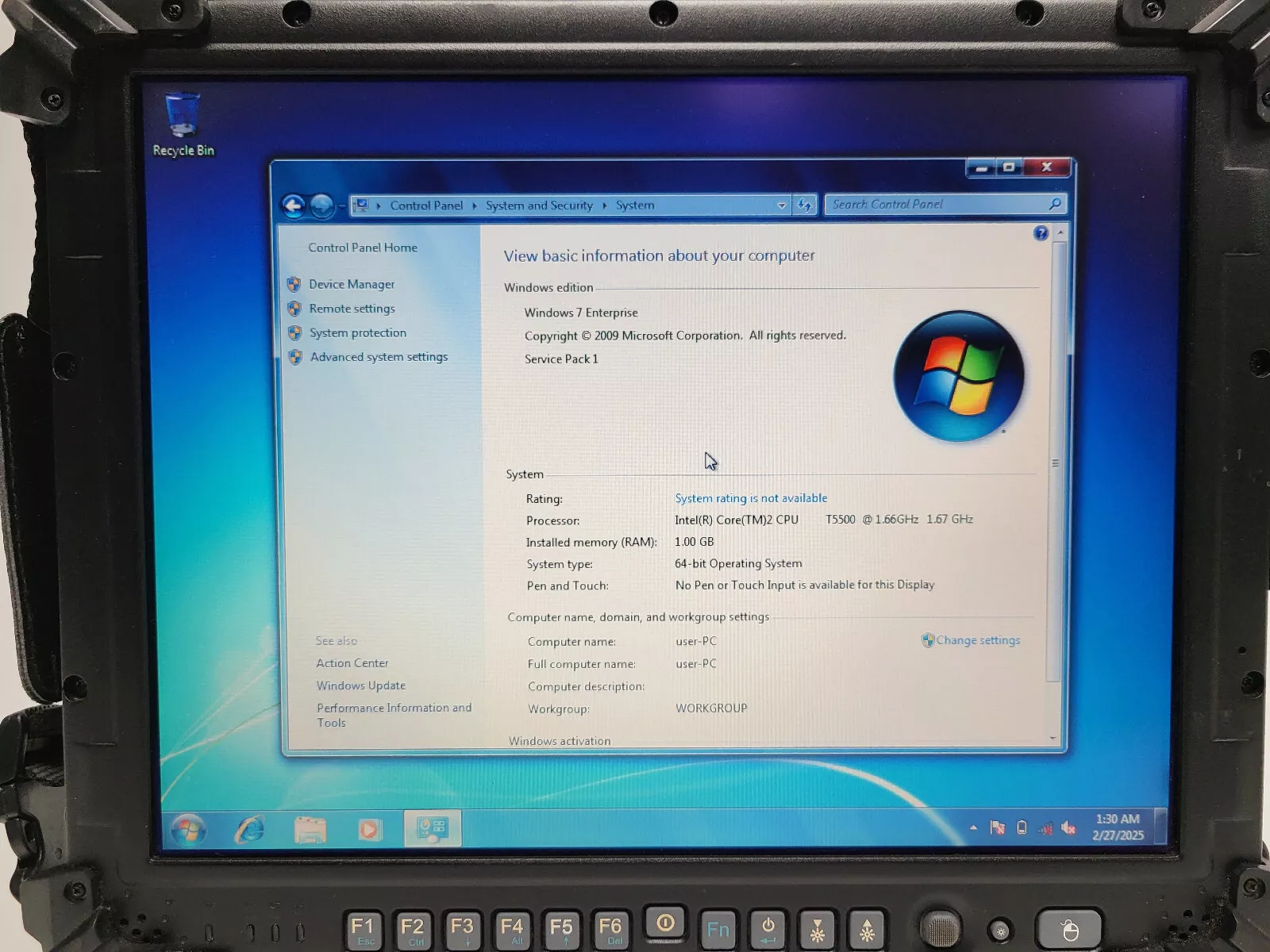
Task: Click the Action Center flag tray icon
Action: (x=998, y=827)
